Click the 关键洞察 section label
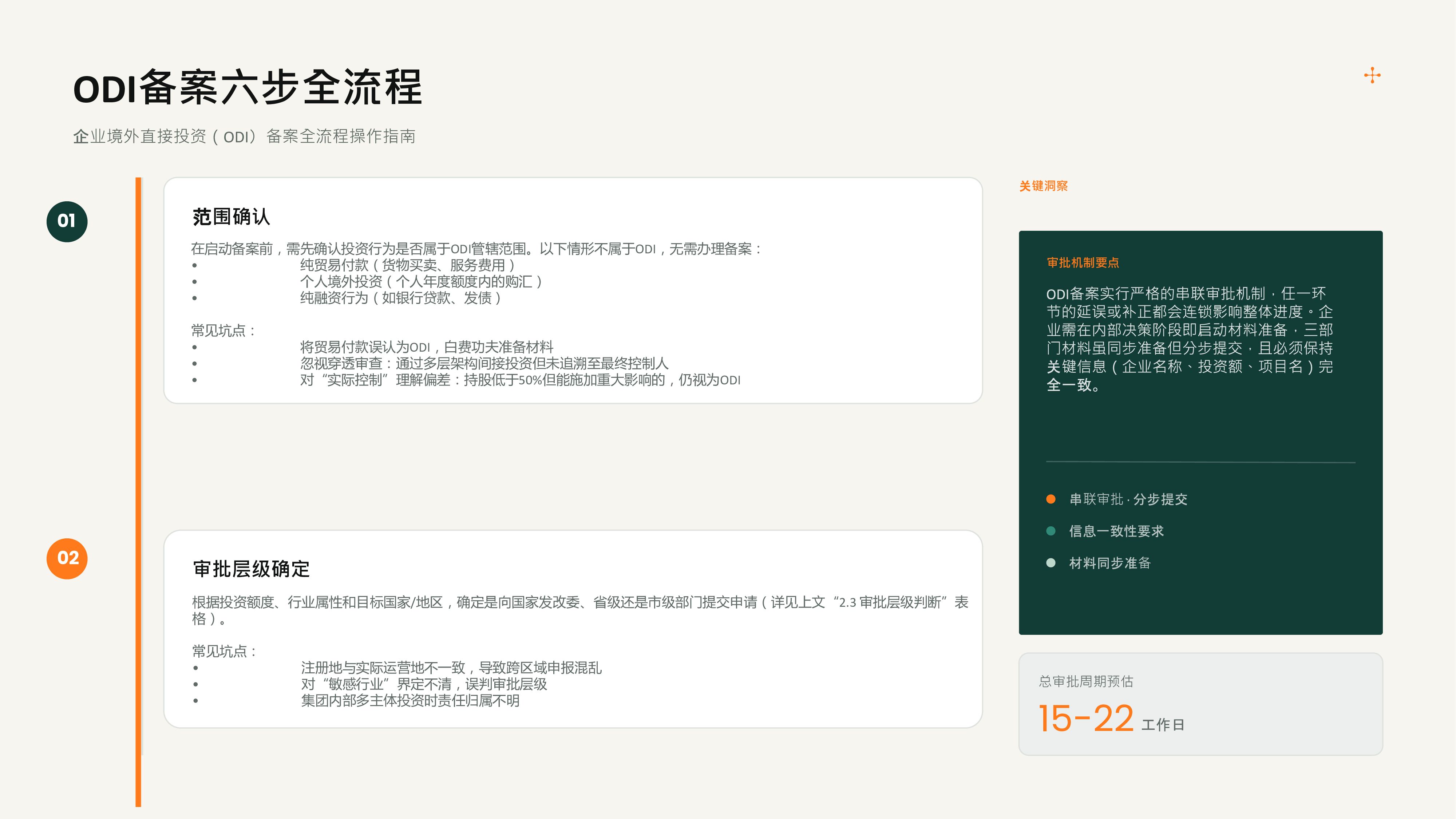Image resolution: width=1456 pixels, height=819 pixels. pos(1043,186)
